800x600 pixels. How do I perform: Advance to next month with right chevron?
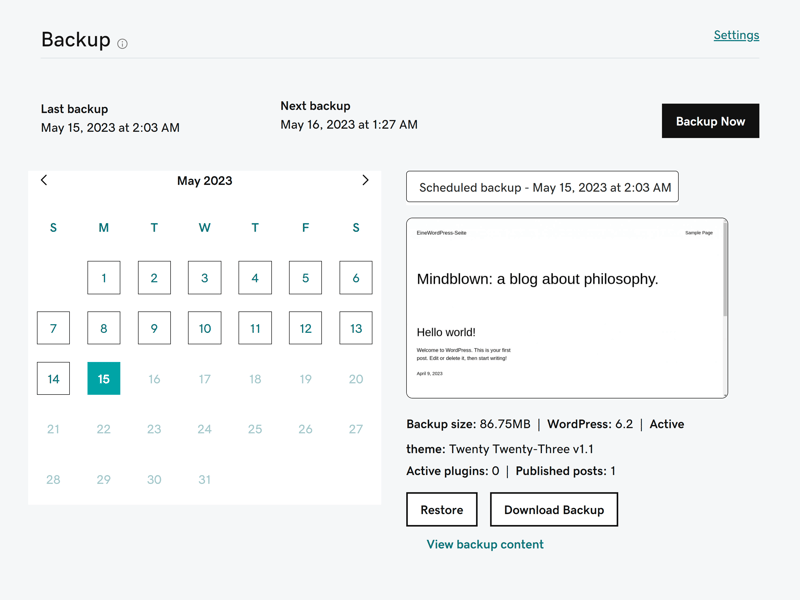click(x=365, y=180)
